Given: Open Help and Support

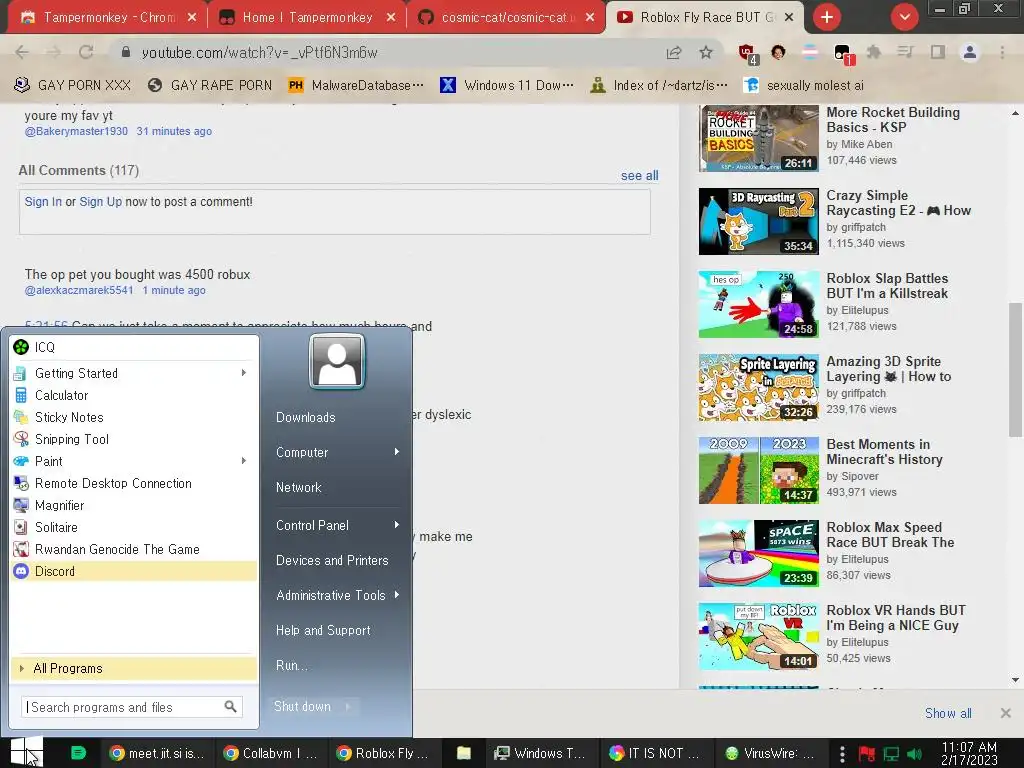Looking at the screenshot, I should click(323, 630).
